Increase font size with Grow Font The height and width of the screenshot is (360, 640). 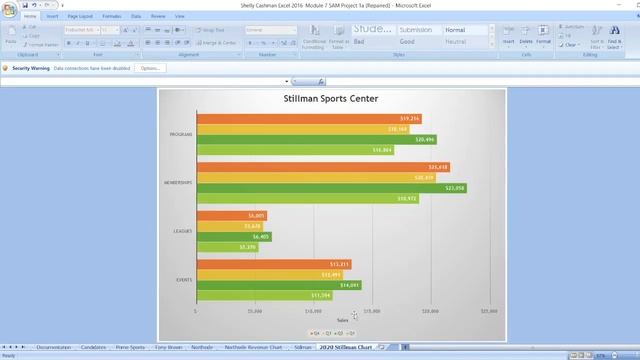point(125,30)
